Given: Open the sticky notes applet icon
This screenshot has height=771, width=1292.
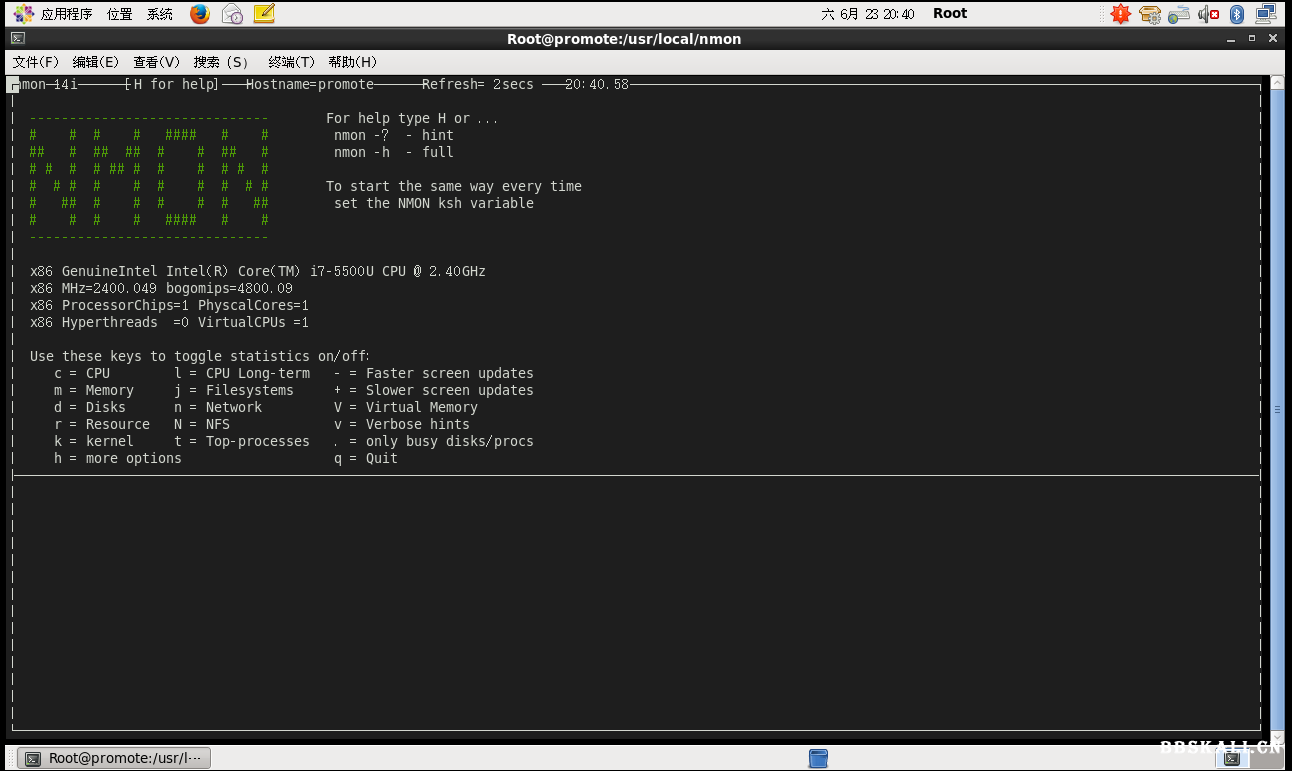Looking at the screenshot, I should (264, 13).
